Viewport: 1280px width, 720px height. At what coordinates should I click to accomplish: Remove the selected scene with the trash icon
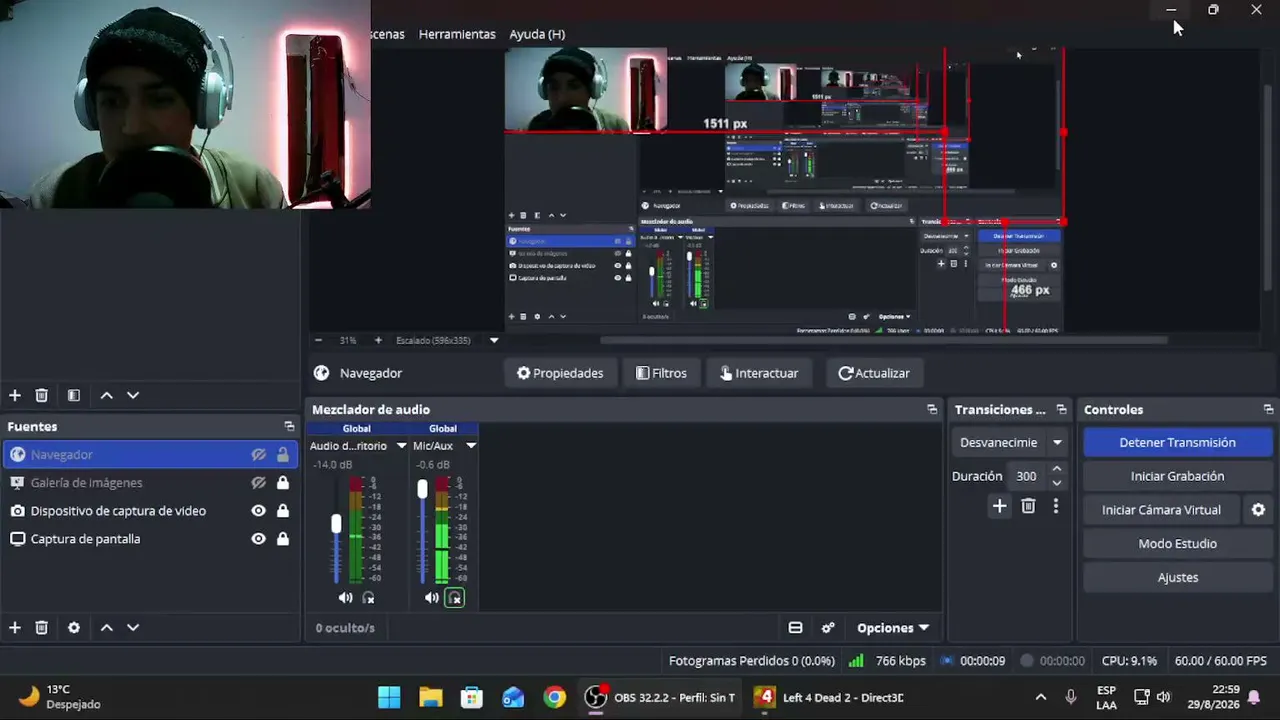(42, 396)
